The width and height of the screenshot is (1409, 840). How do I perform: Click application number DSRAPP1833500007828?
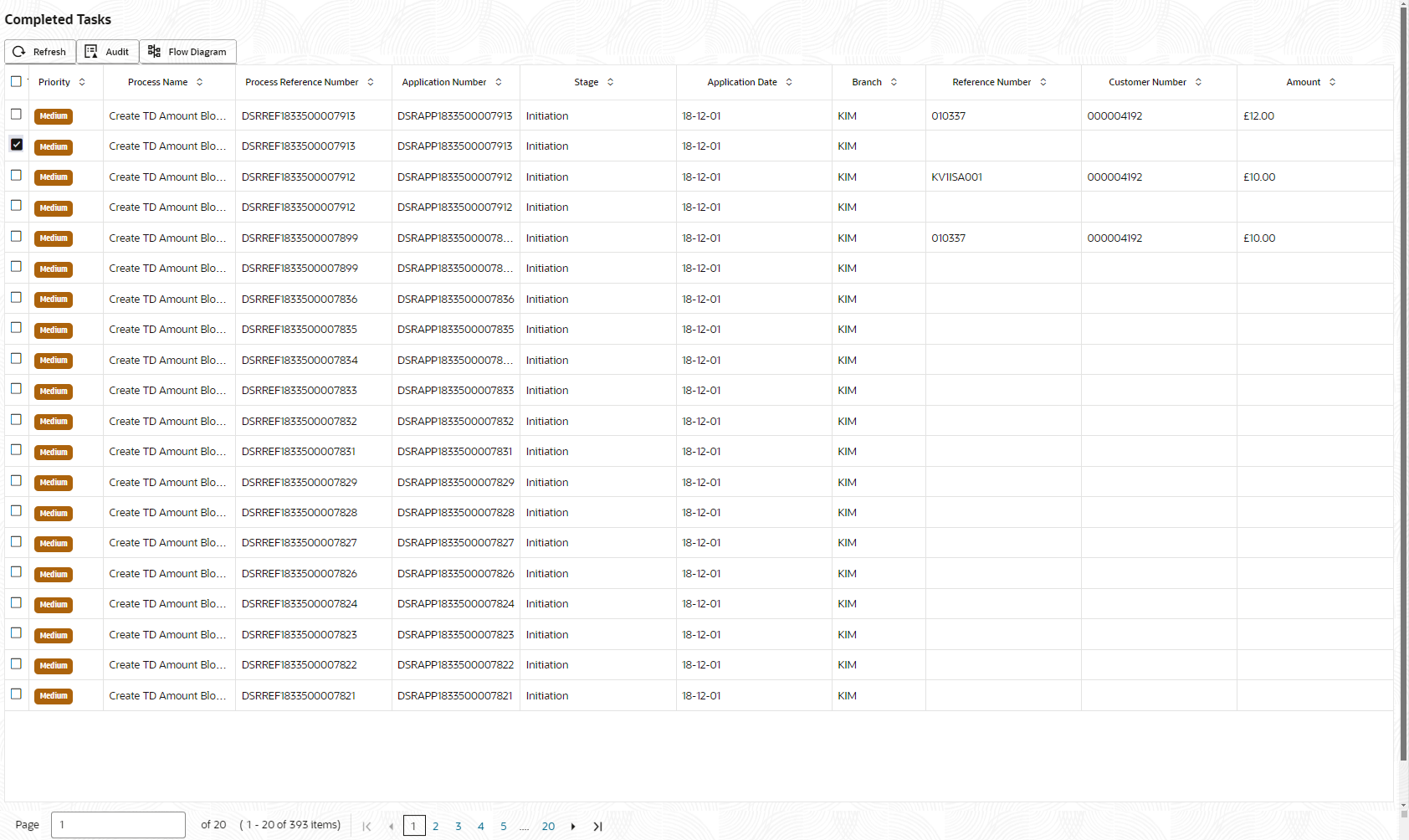pos(455,513)
